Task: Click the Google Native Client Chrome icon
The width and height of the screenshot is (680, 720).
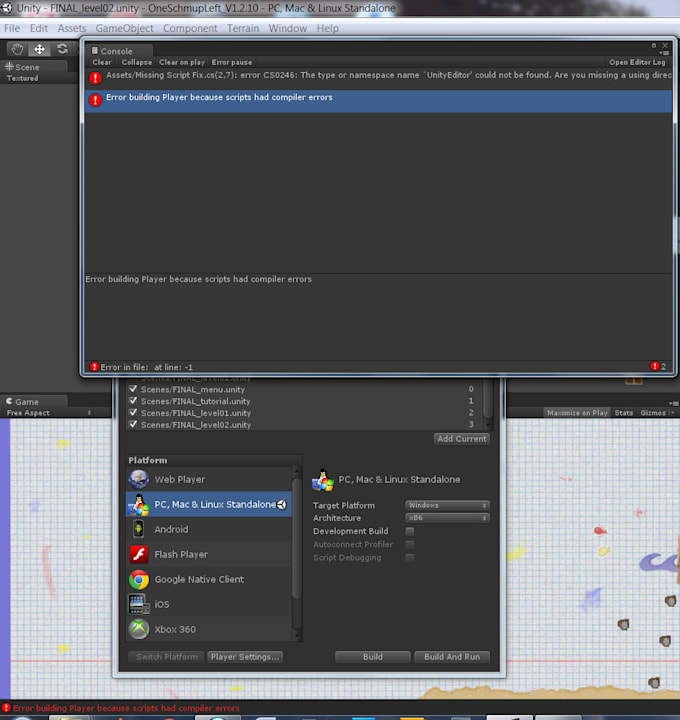Action: tap(139, 579)
